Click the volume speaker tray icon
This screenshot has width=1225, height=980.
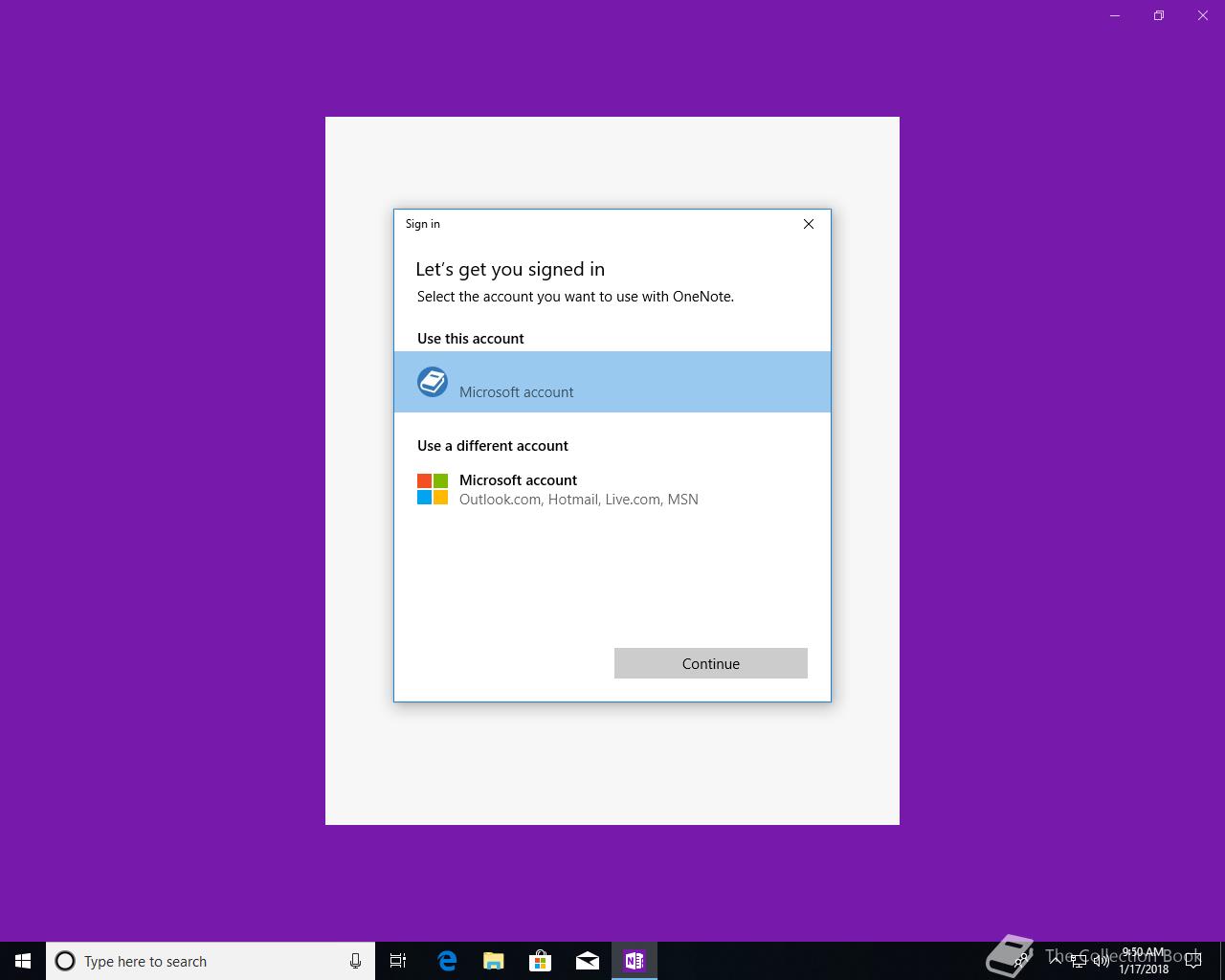(x=1102, y=961)
